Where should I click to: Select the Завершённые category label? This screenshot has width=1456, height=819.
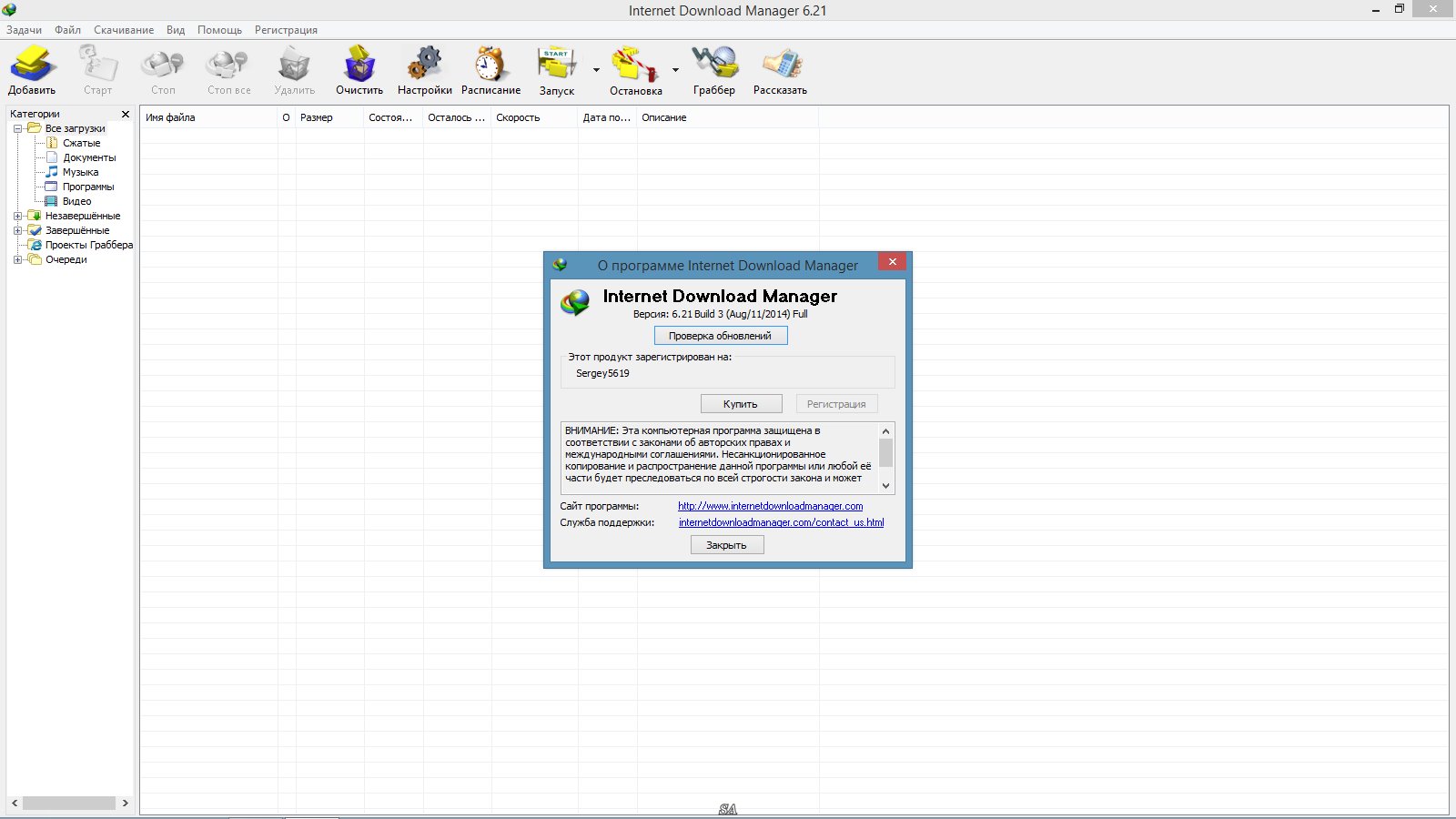point(77,230)
